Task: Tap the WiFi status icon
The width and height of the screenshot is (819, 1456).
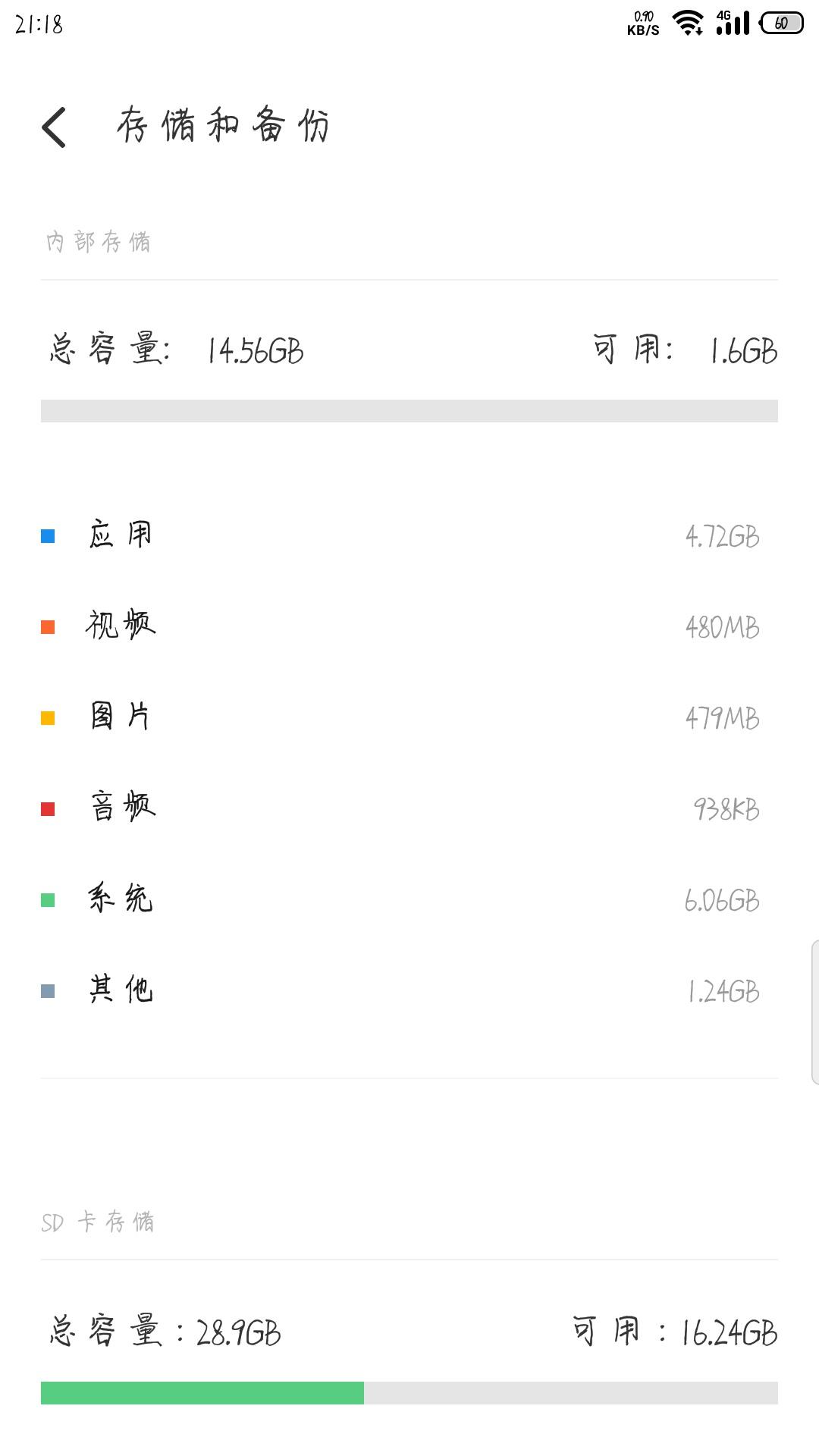Action: pos(688,23)
